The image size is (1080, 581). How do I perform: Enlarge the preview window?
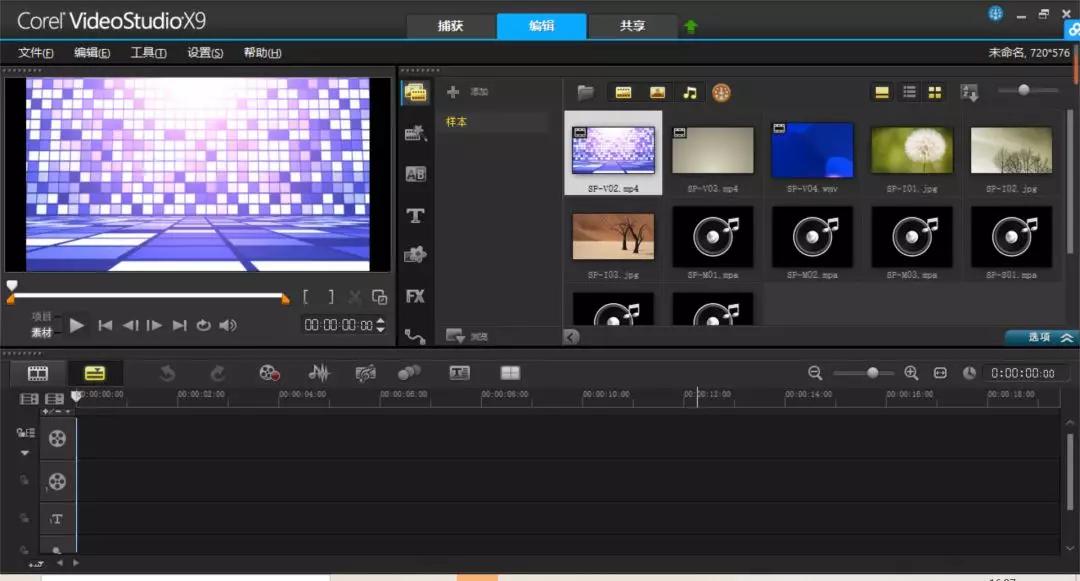[380, 297]
